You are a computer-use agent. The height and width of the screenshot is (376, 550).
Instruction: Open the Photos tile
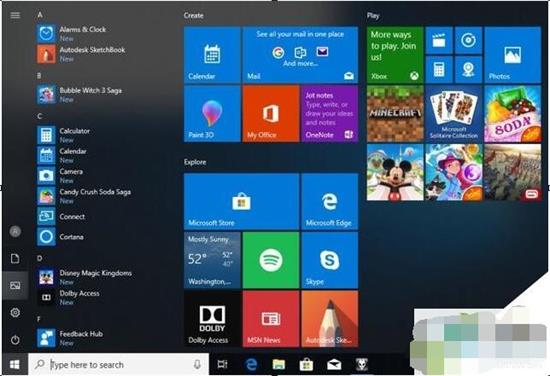(512, 55)
